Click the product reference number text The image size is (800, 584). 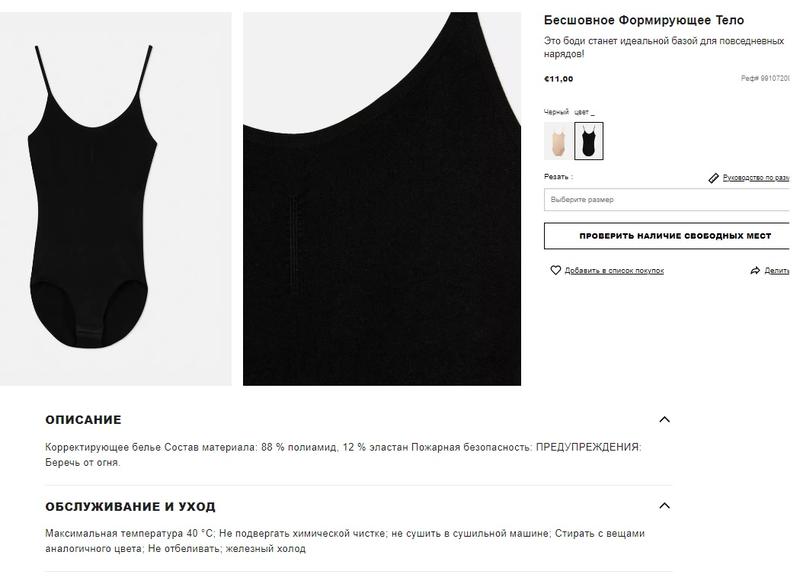[x=765, y=78]
